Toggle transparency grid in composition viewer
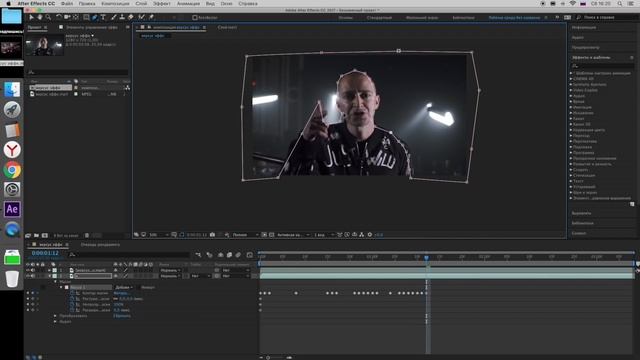Viewport: 640px width, 360px height. pyautogui.click(x=271, y=235)
